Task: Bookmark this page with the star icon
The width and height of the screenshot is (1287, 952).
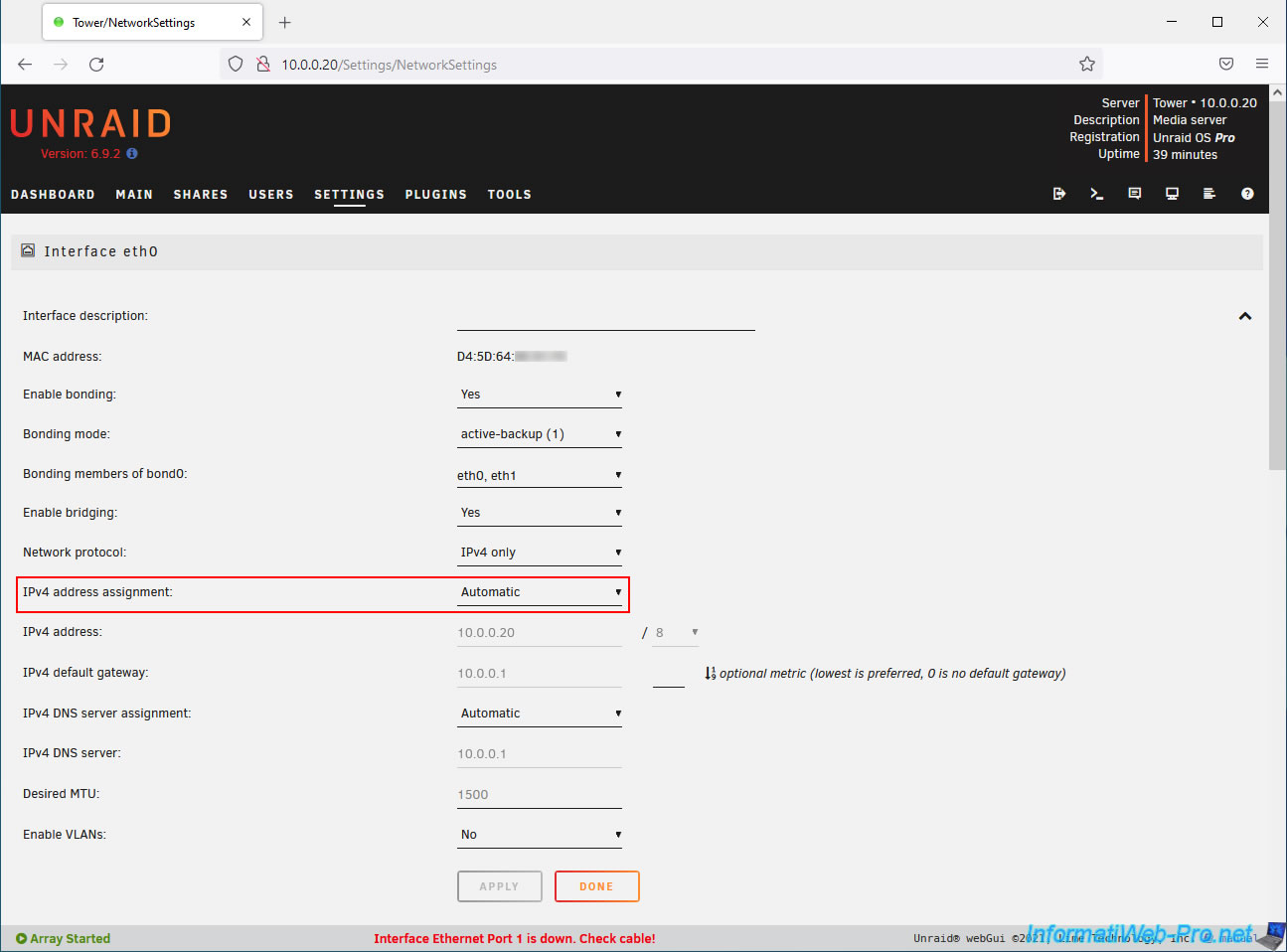Action: pyautogui.click(x=1086, y=65)
